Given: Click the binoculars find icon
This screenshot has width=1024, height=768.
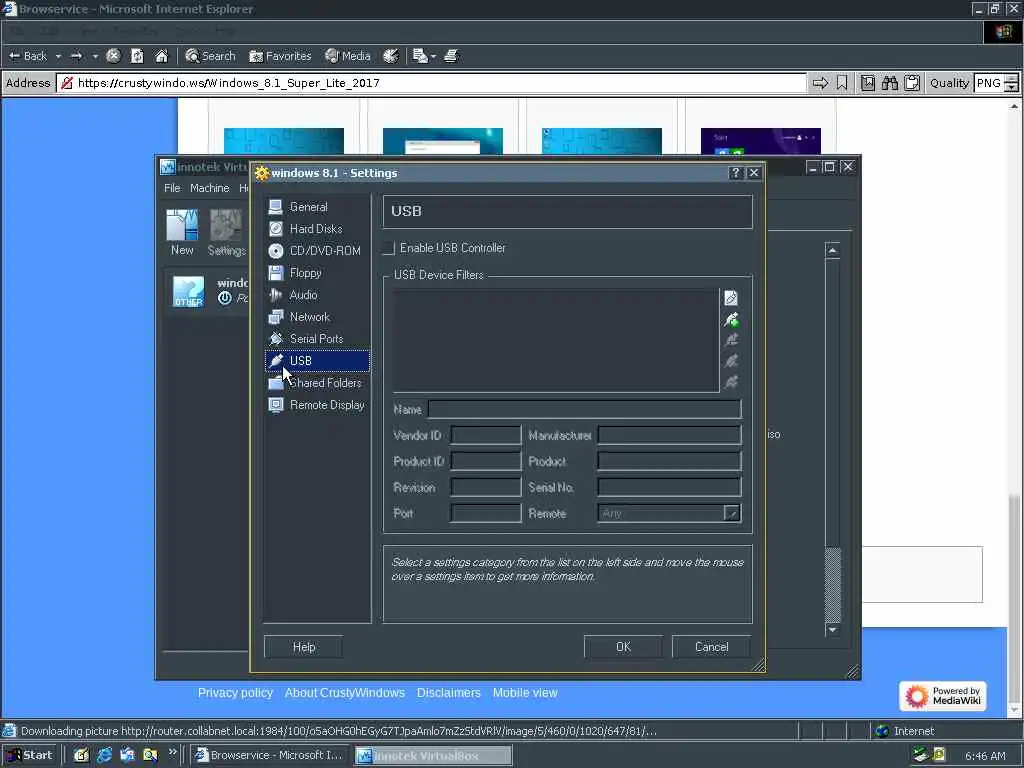Looking at the screenshot, I should coord(889,83).
